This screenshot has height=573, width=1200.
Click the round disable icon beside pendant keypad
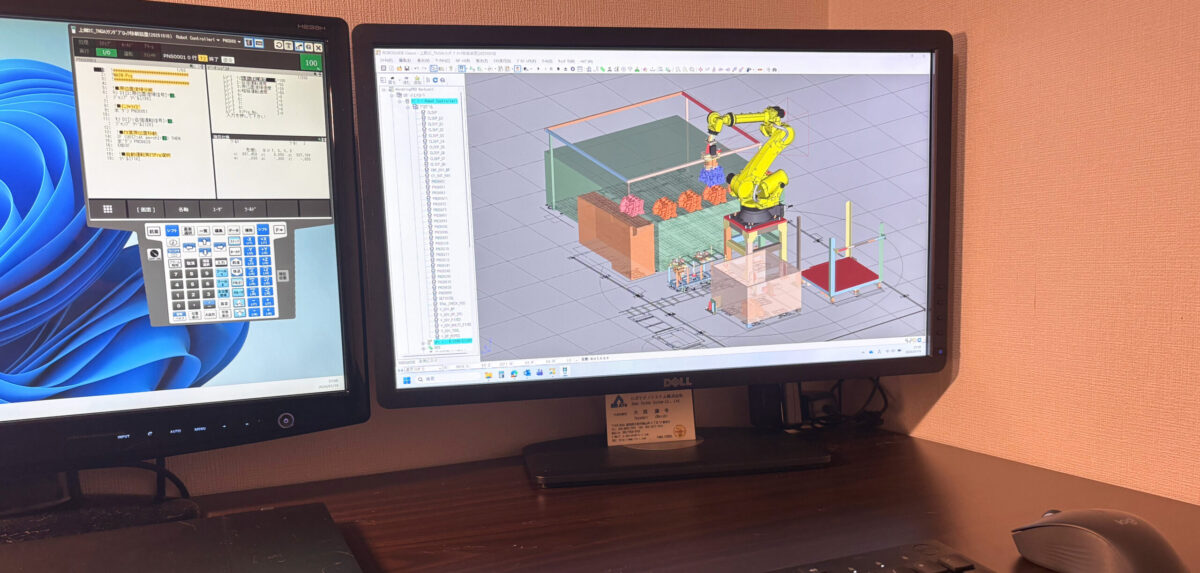[154, 253]
